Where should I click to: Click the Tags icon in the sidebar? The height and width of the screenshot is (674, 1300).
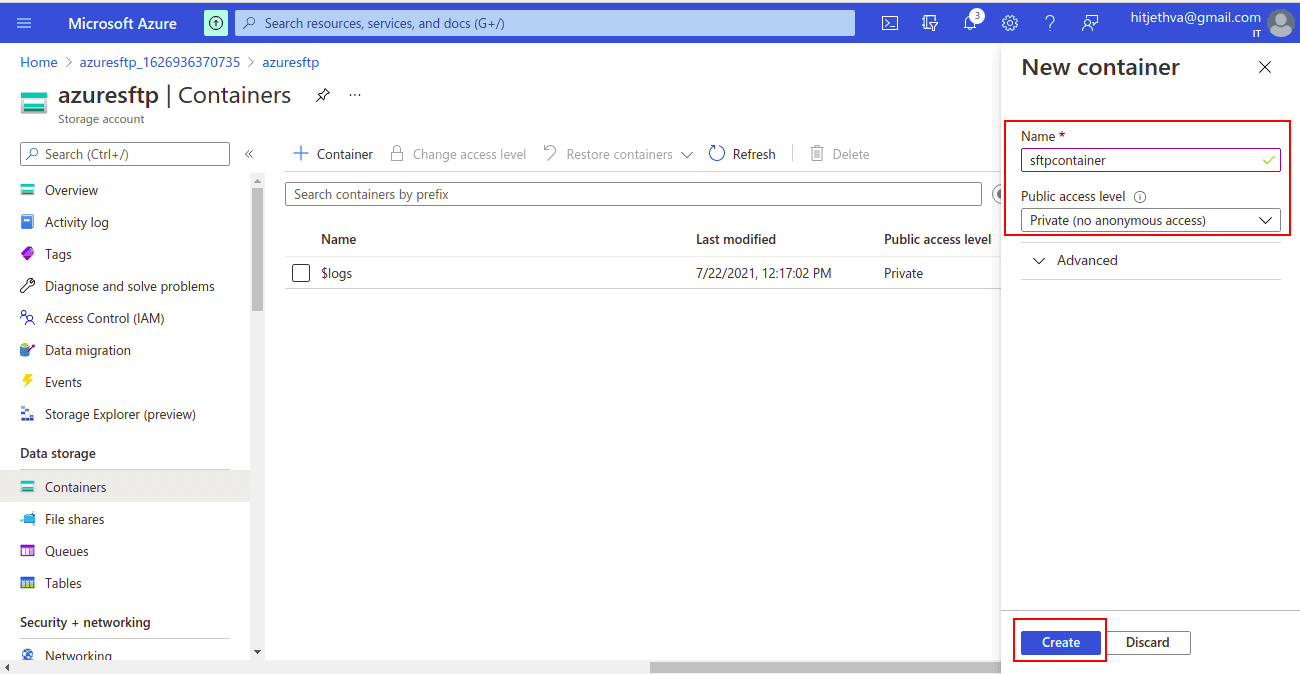click(28, 254)
